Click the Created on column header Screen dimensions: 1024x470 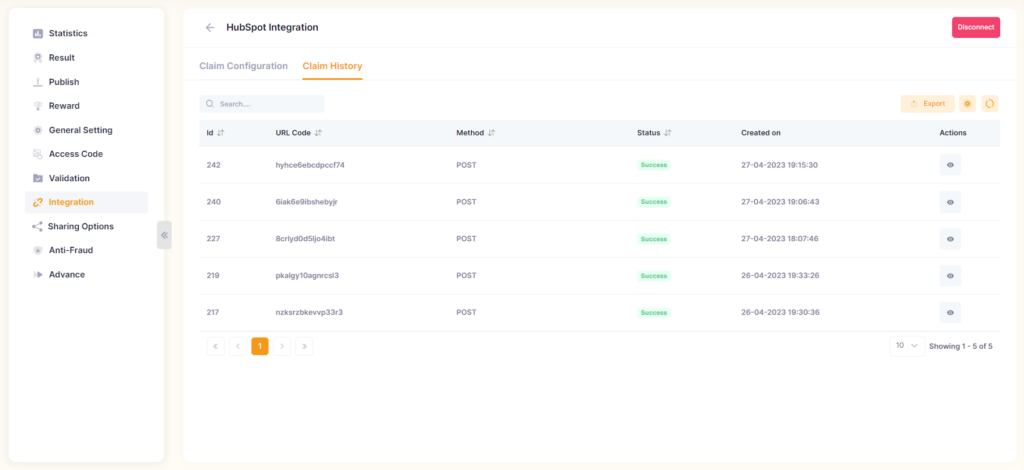pyautogui.click(x=761, y=133)
